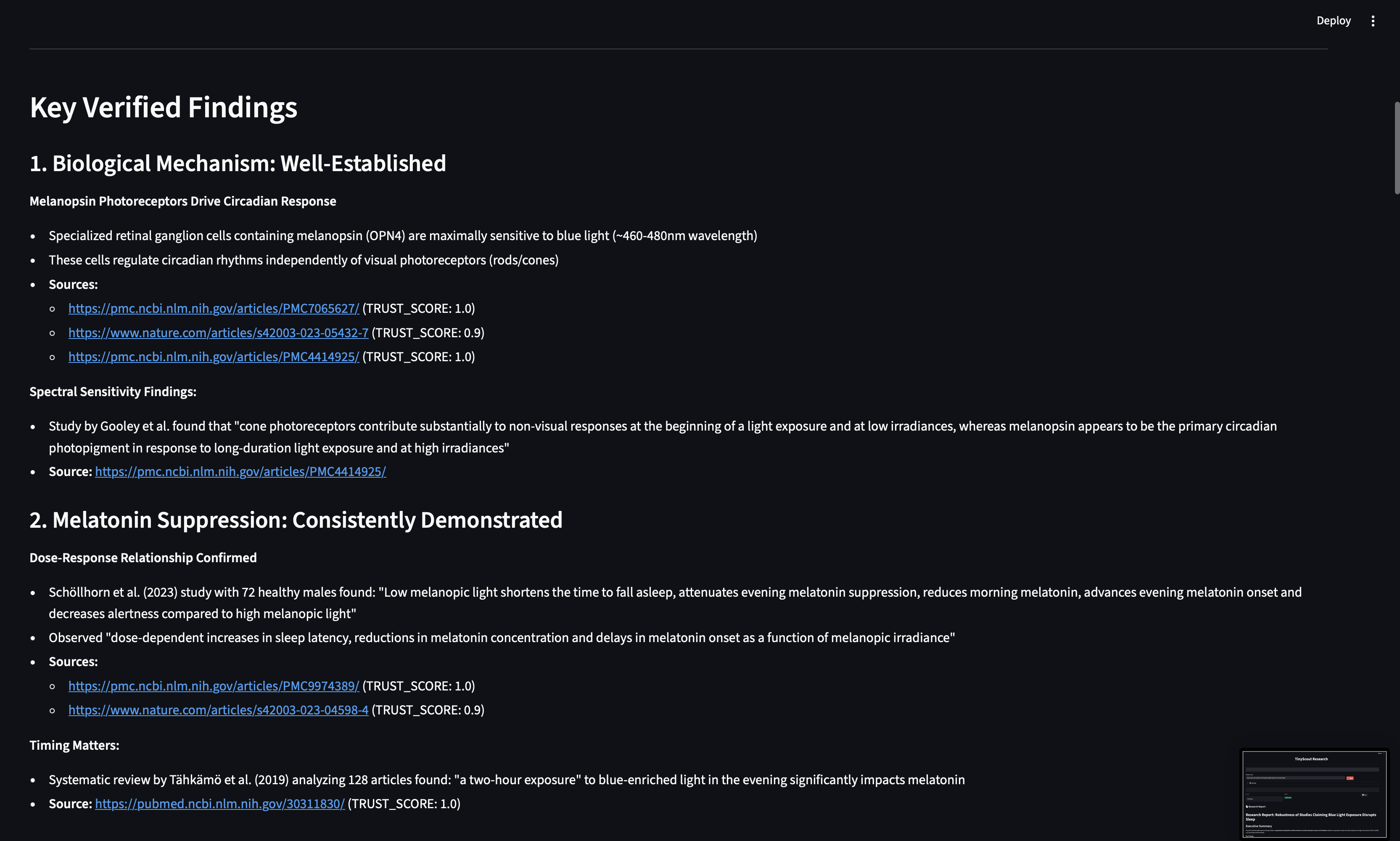Open the Nature s42003-023-04598-4 article link
The image size is (1400, 841).
(x=218, y=710)
